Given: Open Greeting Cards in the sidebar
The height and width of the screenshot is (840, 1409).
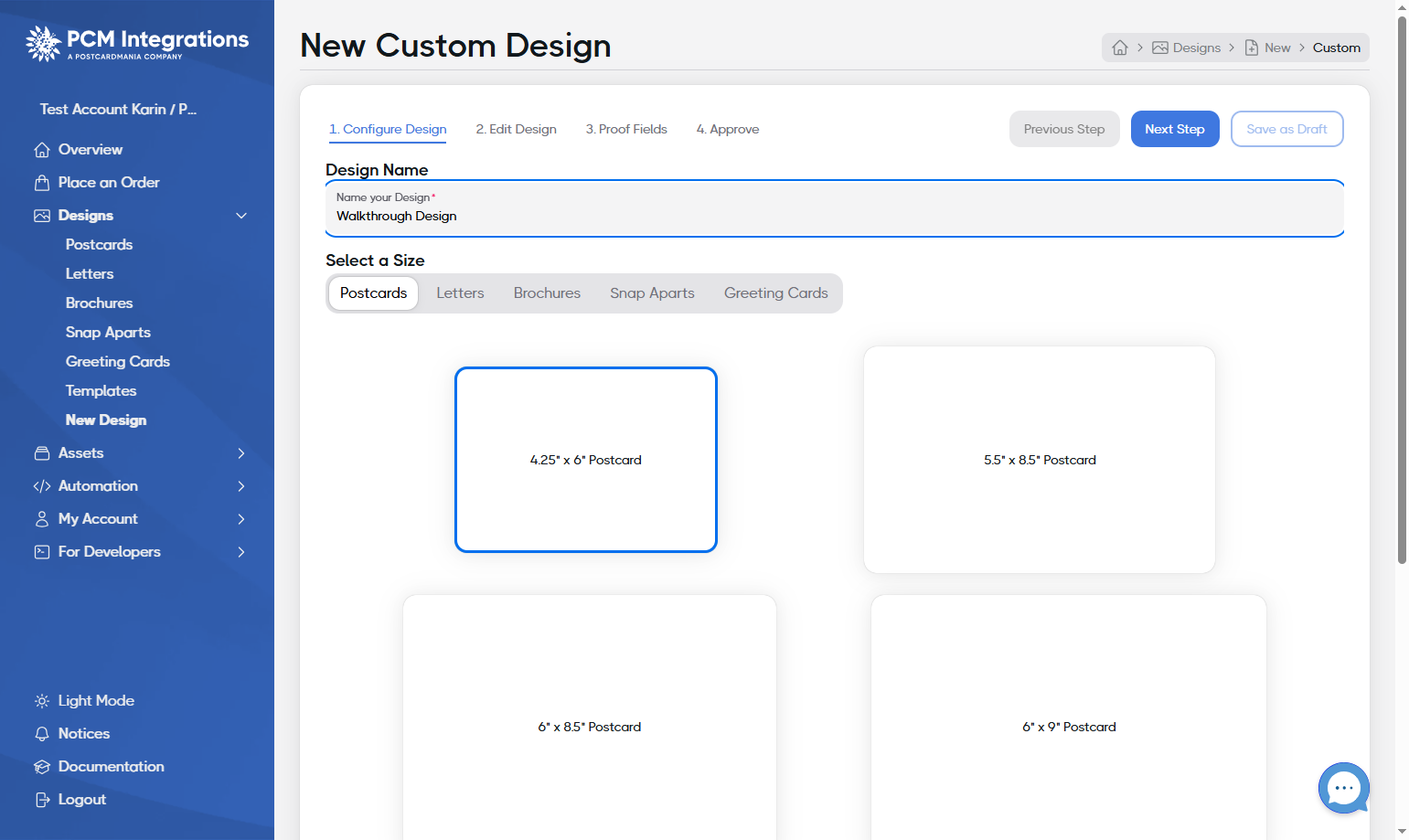Looking at the screenshot, I should pyautogui.click(x=118, y=362).
